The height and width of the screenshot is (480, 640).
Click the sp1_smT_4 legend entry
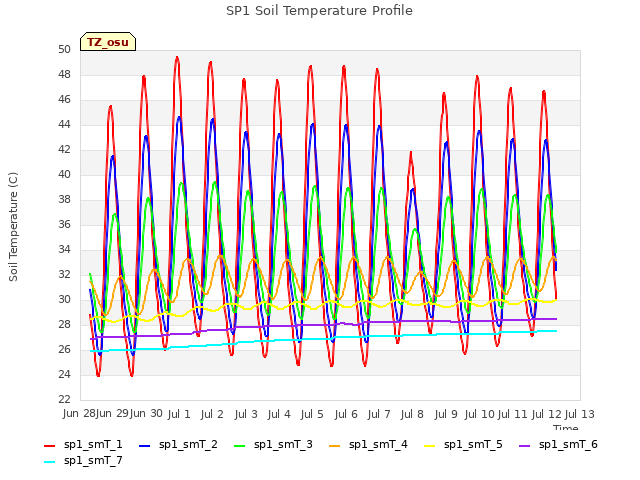(369, 444)
